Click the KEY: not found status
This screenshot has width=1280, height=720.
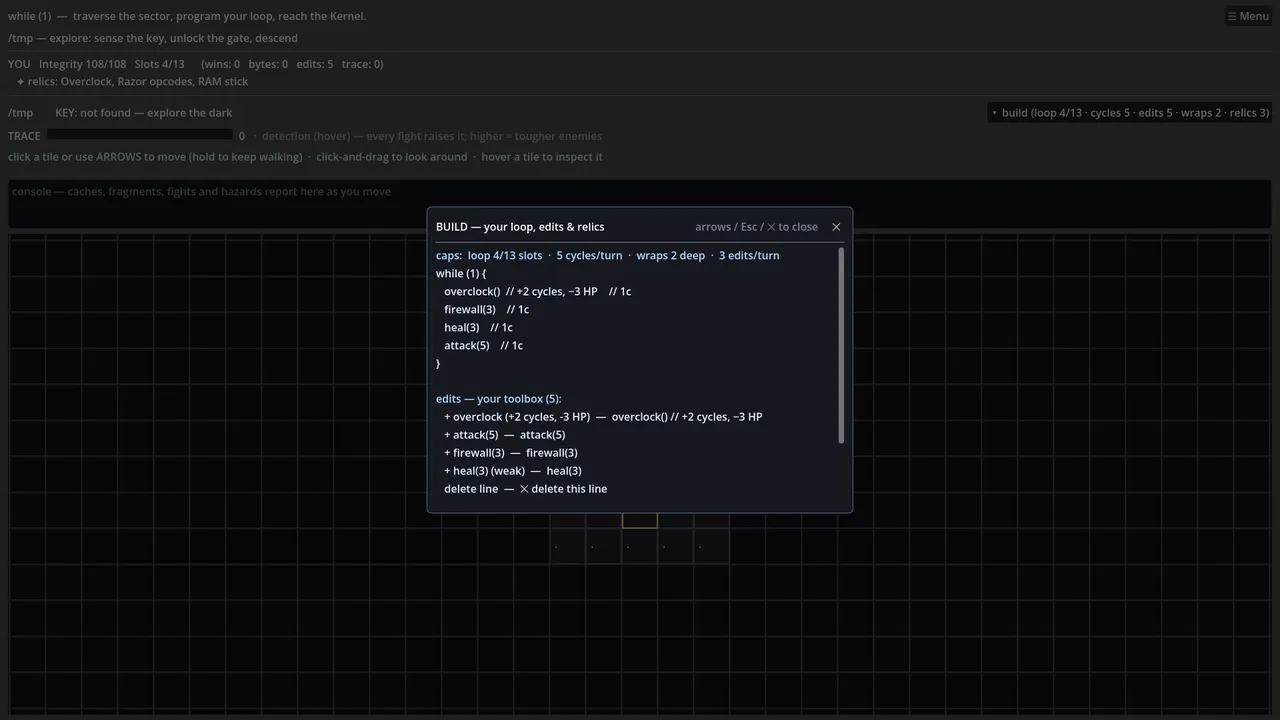tap(144, 113)
